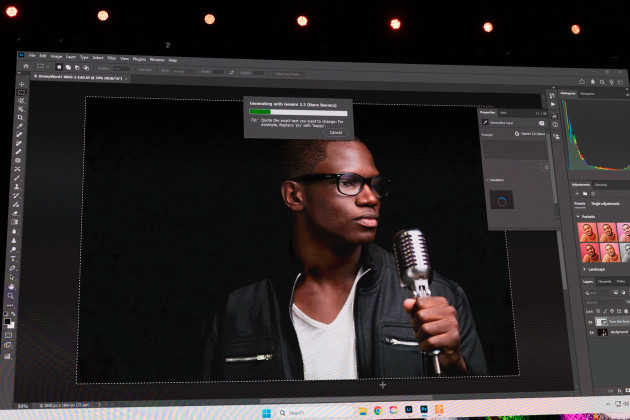This screenshot has width=630, height=420.
Task: Expand the Landscape presets group
Action: pos(584,269)
